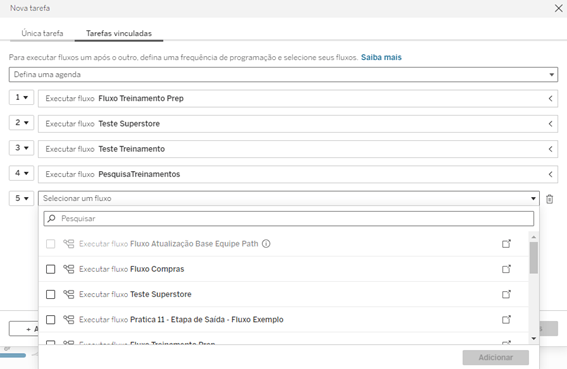Expand the Fluxo Treinamento Prep row chevron

coord(550,98)
